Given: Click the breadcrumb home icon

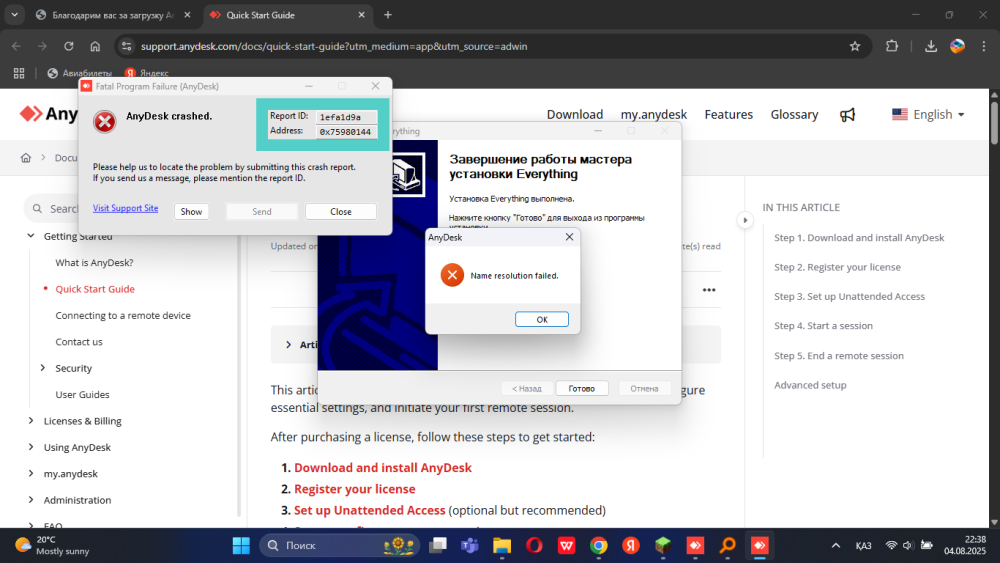Looking at the screenshot, I should (x=26, y=157).
